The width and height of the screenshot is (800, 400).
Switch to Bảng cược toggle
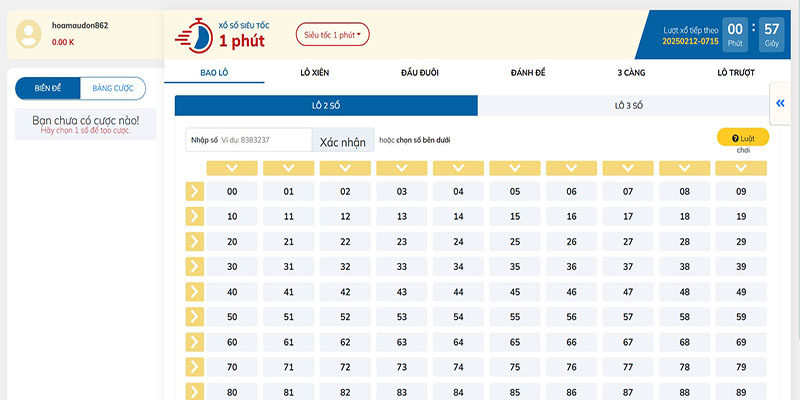[x=112, y=88]
